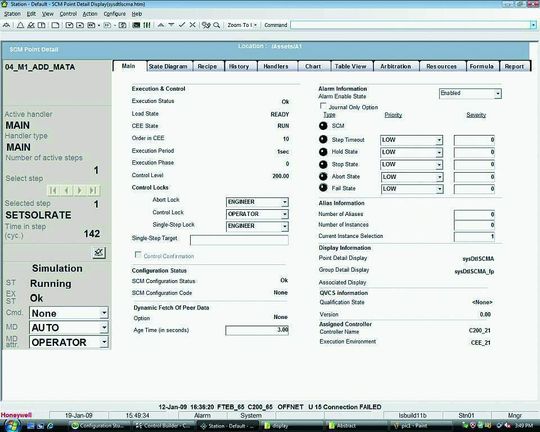This screenshot has height=432, width=540.
Task: Open the Configure menu
Action: pyautogui.click(x=115, y=14)
